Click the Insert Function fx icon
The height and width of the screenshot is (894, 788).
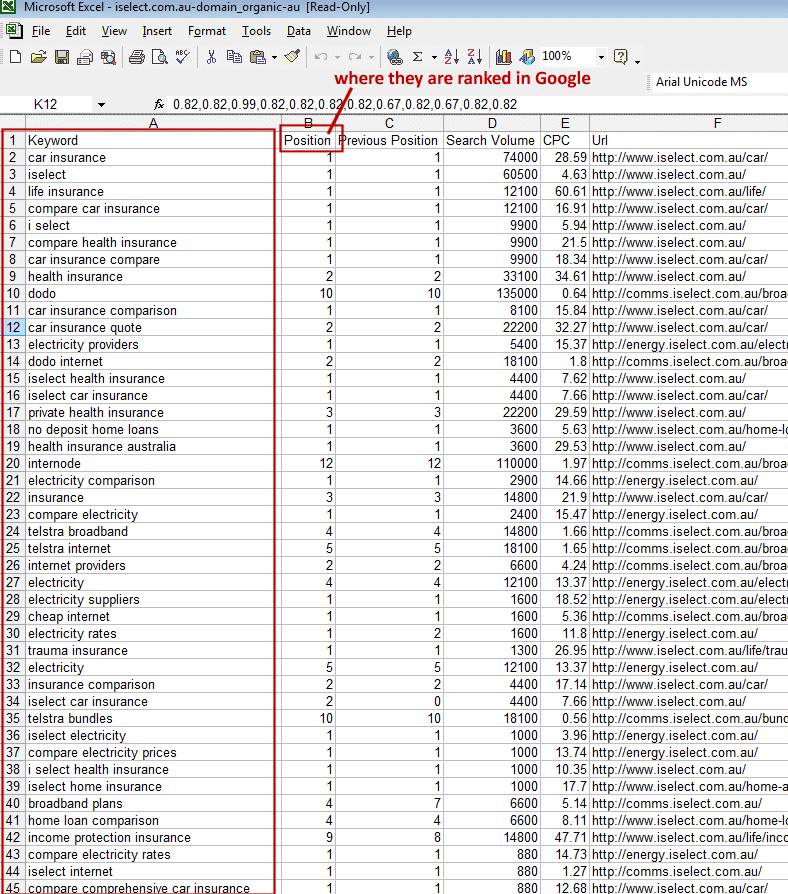point(159,104)
